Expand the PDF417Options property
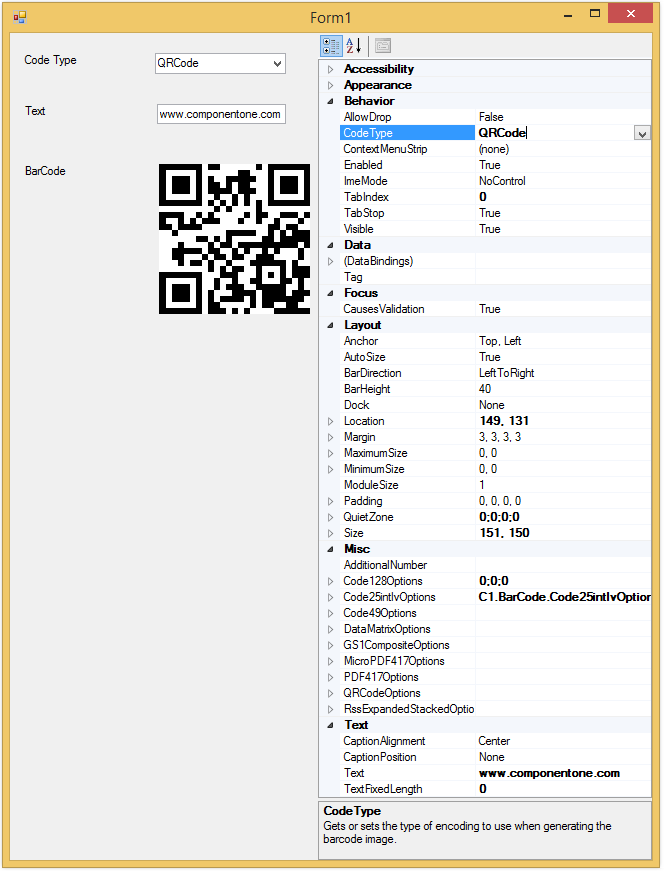Image resolution: width=664 pixels, height=871 pixels. point(331,677)
